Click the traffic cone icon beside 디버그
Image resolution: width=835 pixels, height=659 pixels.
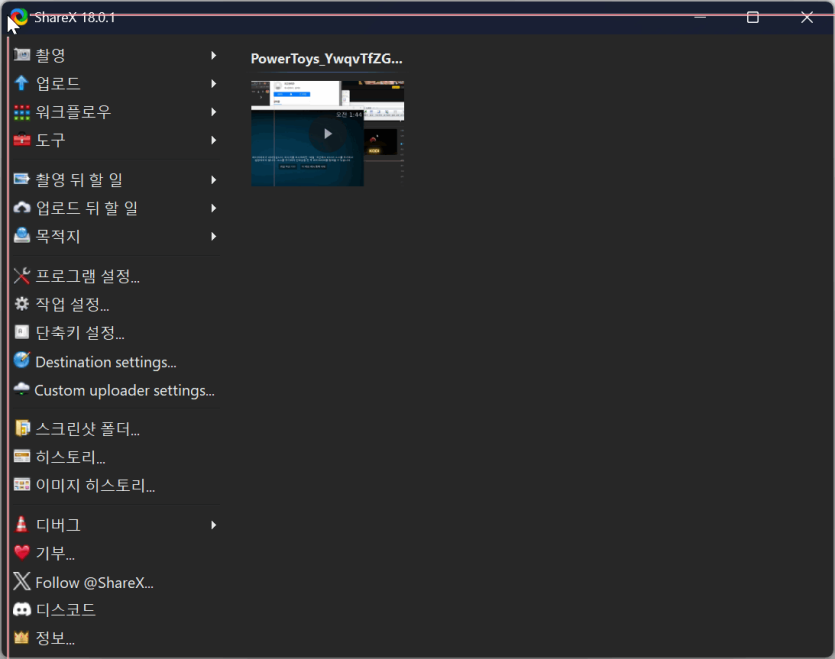(x=21, y=524)
